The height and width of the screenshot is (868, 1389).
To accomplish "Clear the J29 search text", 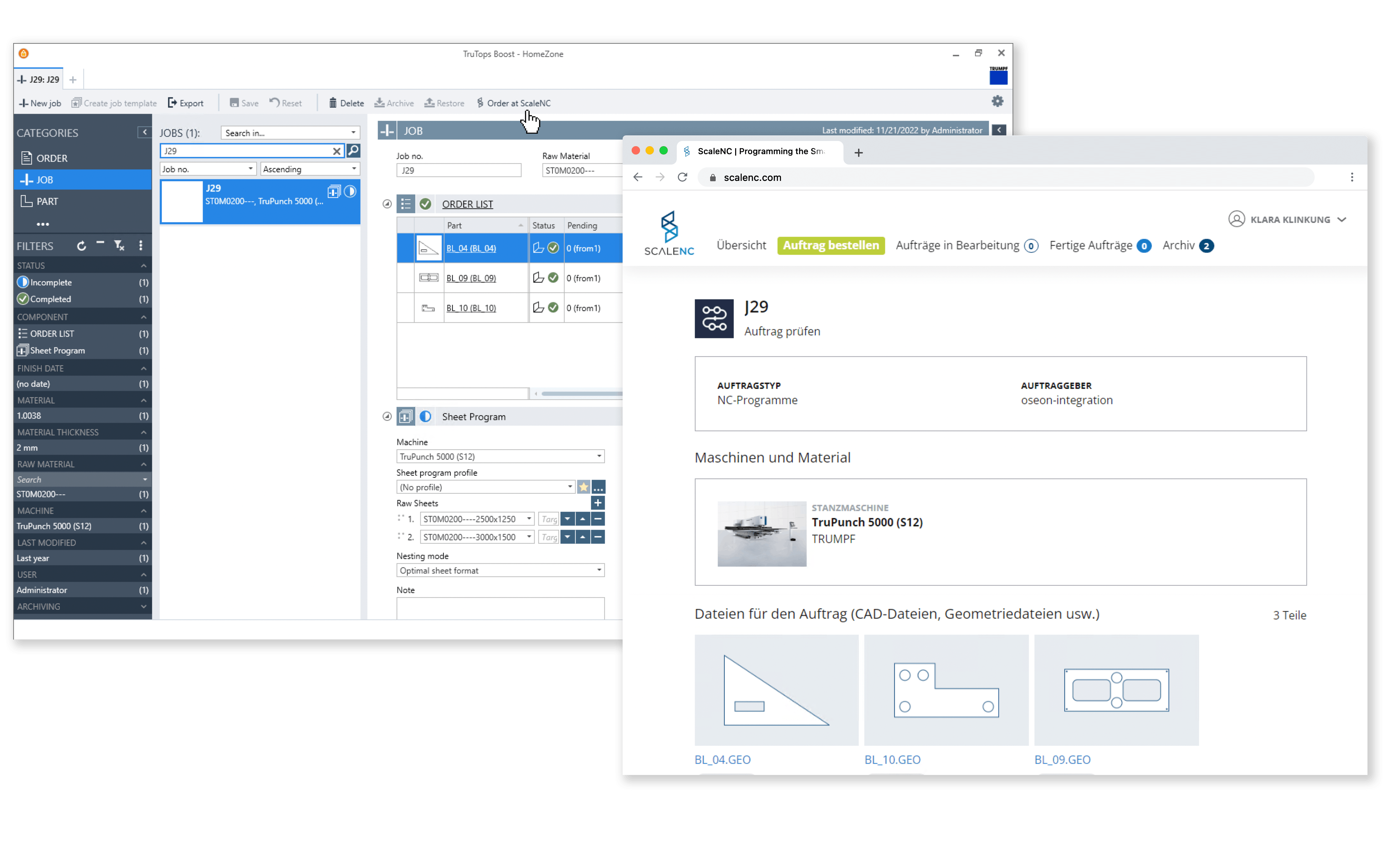I will point(337,151).
